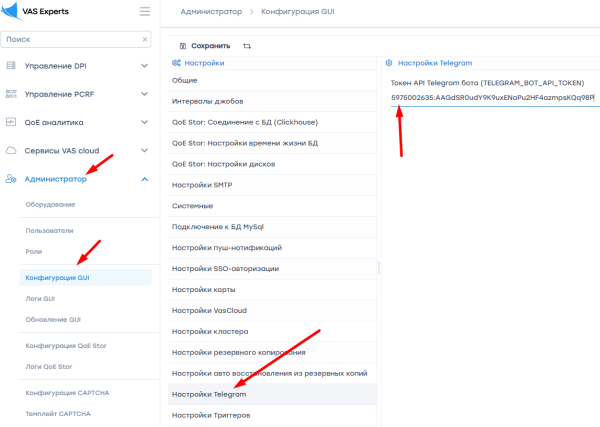Expand the Управление PCRF section
This screenshot has height=427, width=600.
click(x=145, y=94)
